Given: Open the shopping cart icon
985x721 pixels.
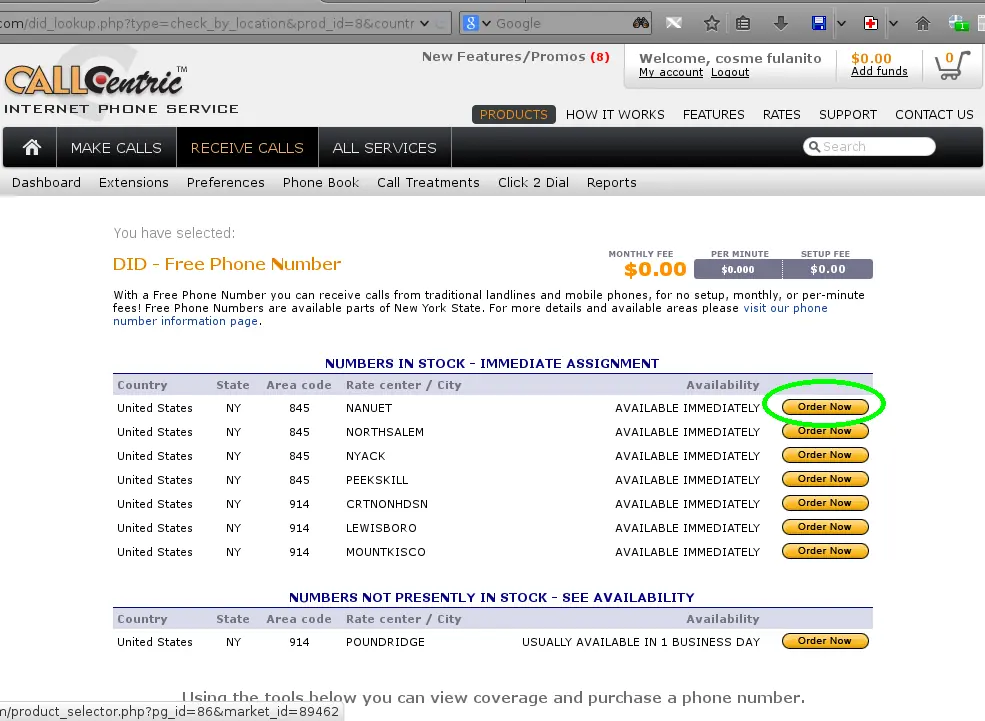Looking at the screenshot, I should (948, 65).
